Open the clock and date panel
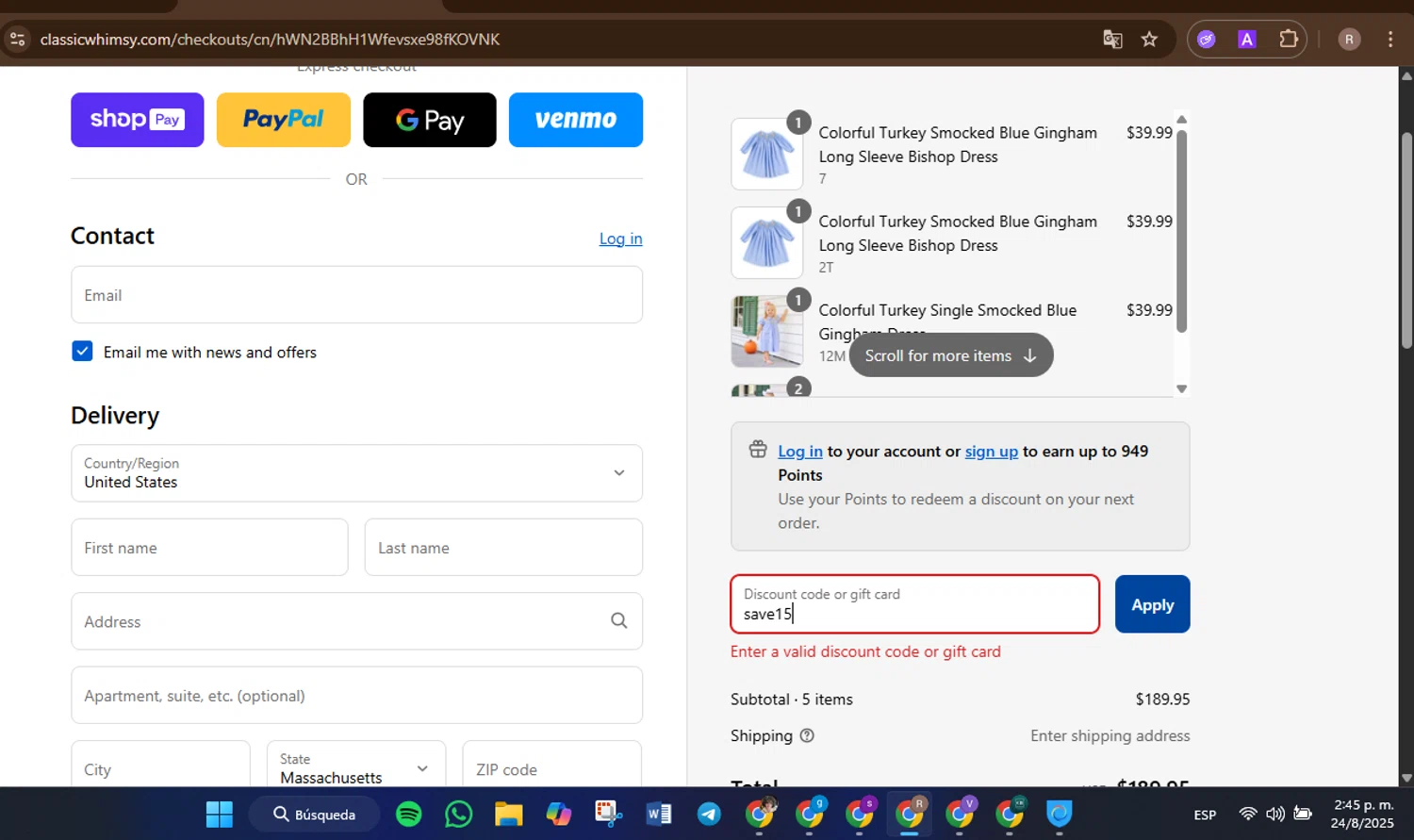 point(1363,814)
